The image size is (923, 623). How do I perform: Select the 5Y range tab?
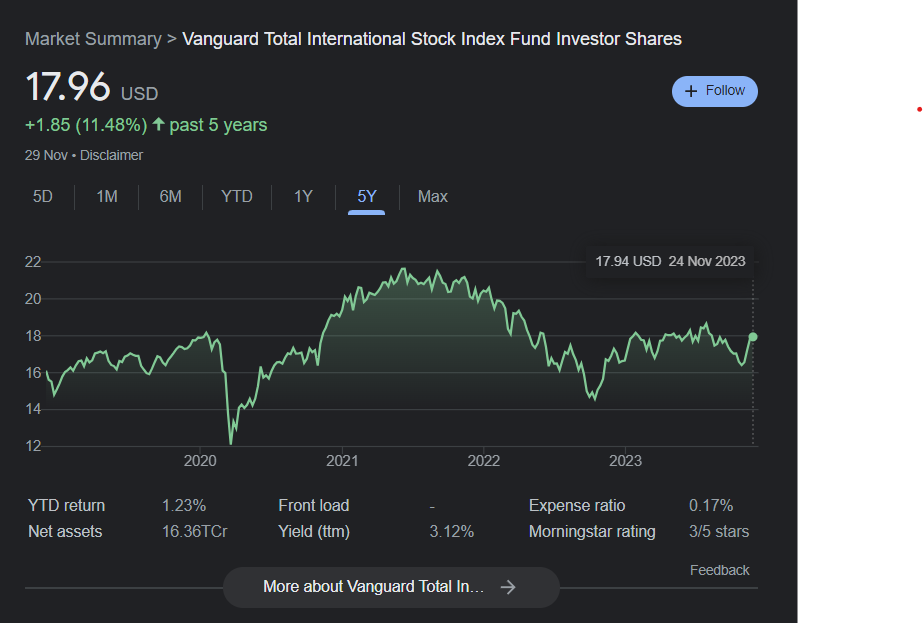point(367,197)
